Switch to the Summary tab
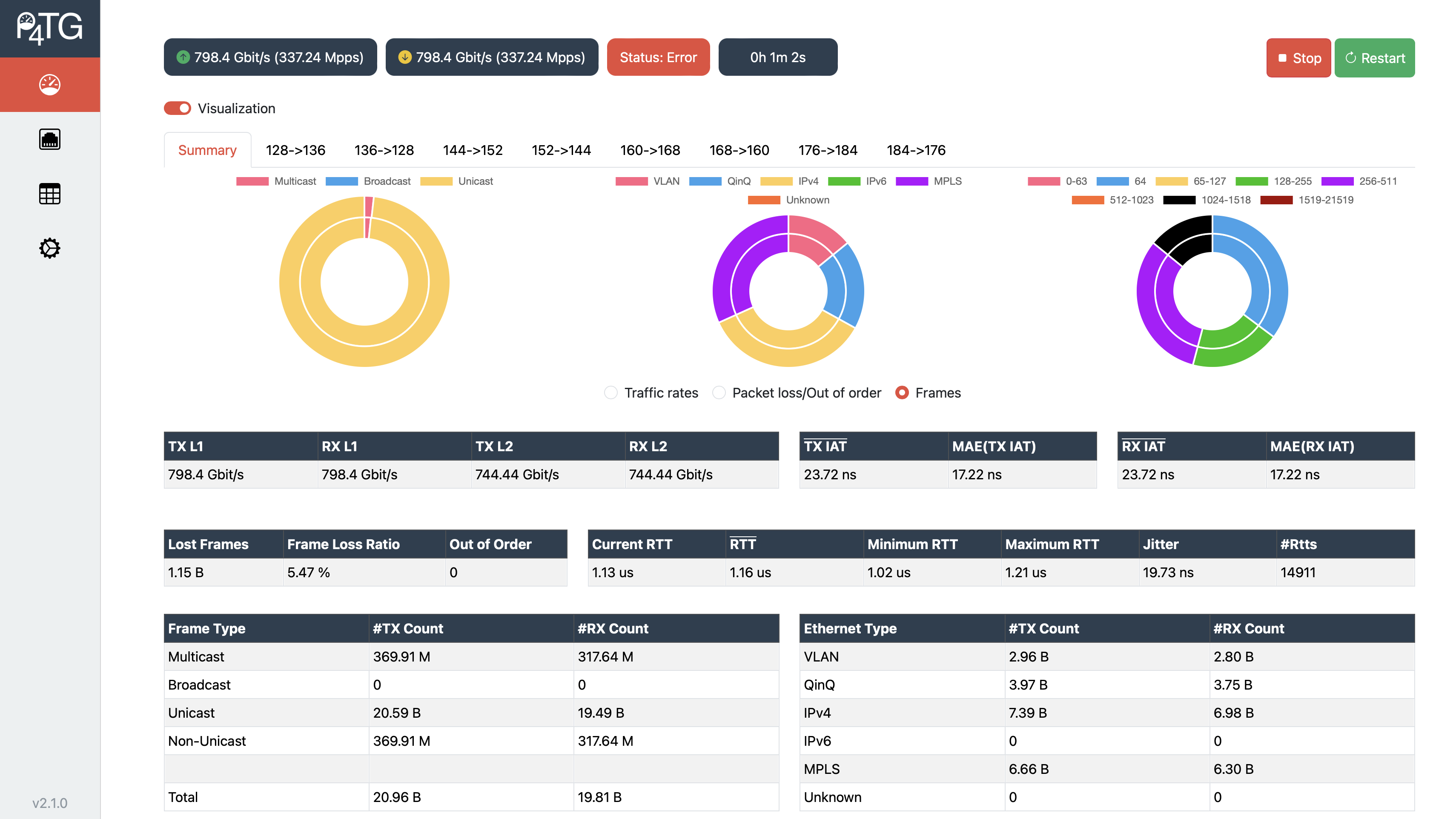 point(207,150)
